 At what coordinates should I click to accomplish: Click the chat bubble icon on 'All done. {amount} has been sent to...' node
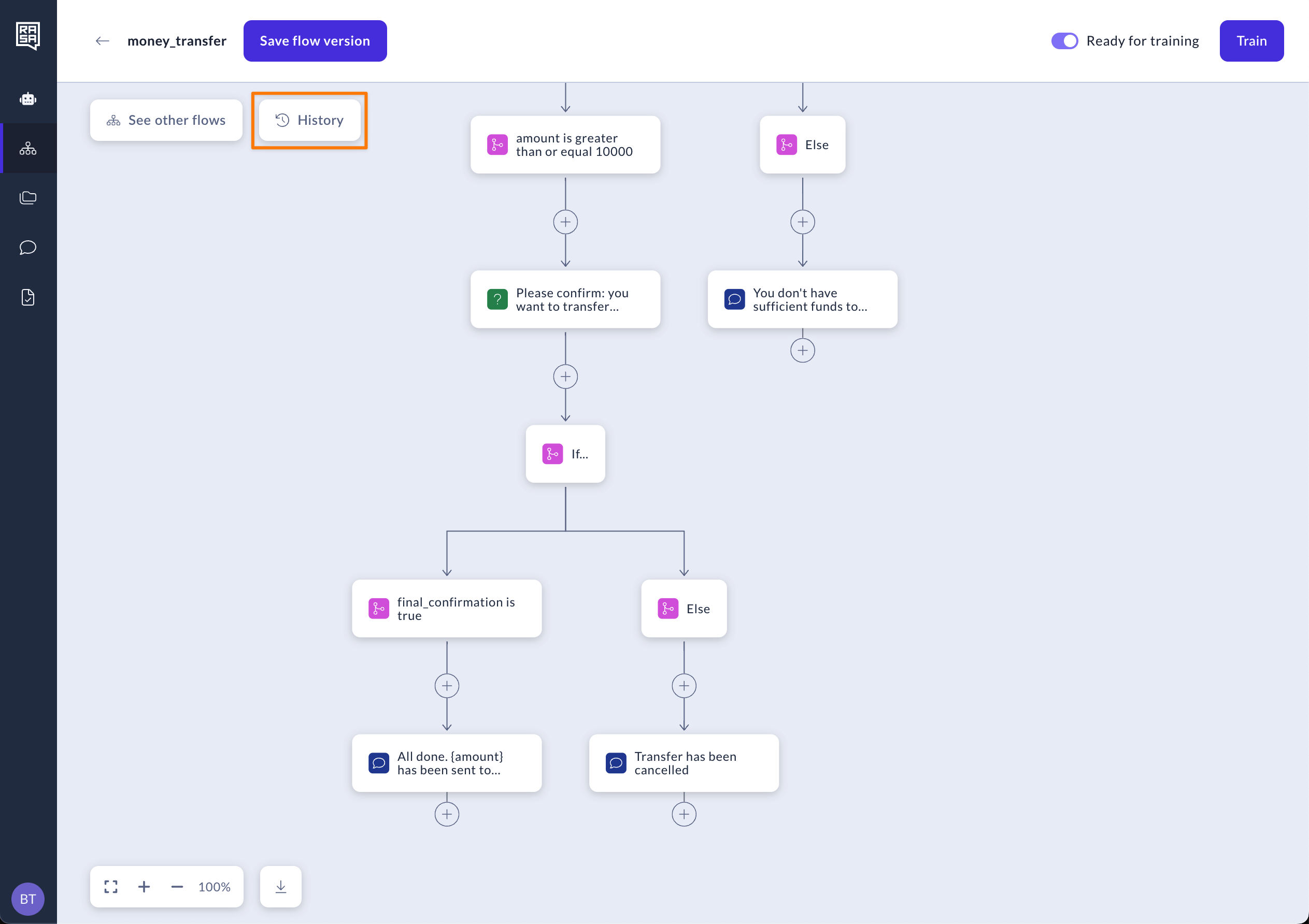[381, 763]
